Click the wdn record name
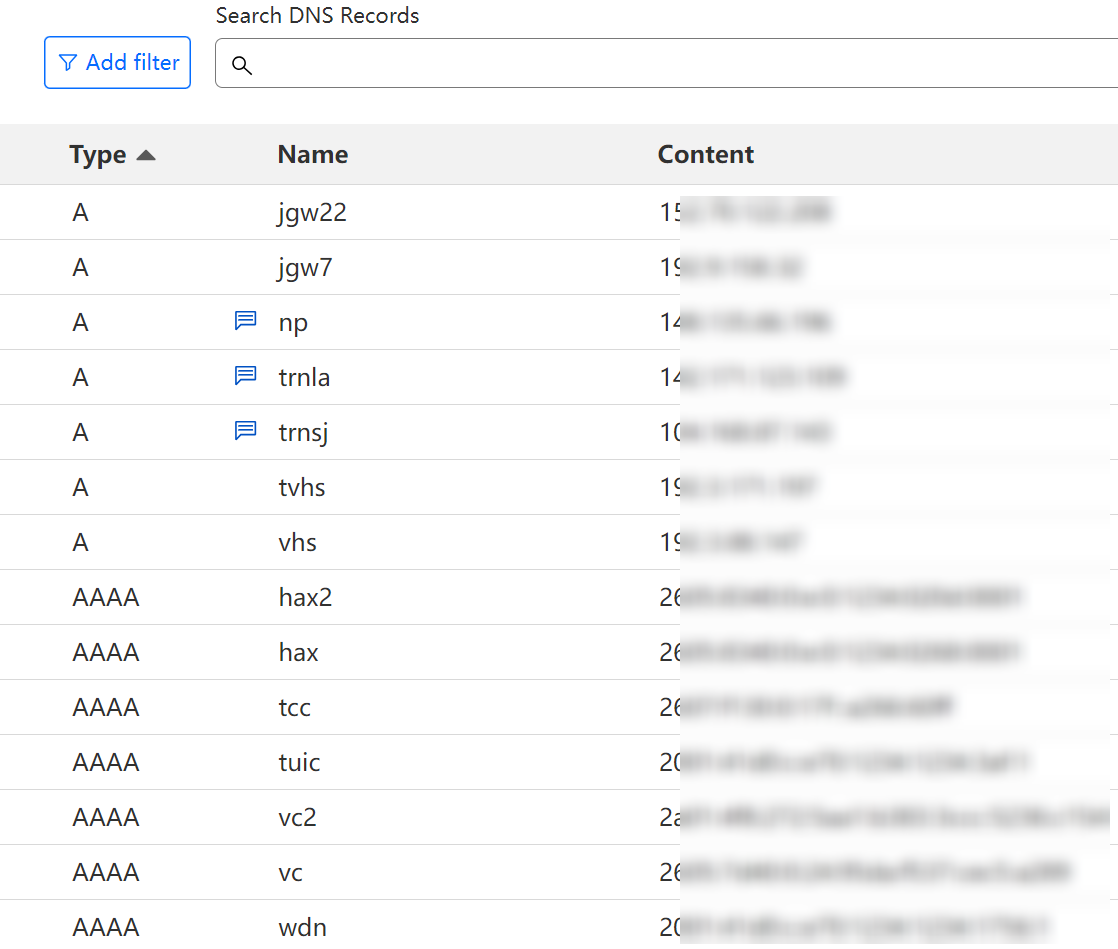1118x949 pixels. (x=302, y=927)
